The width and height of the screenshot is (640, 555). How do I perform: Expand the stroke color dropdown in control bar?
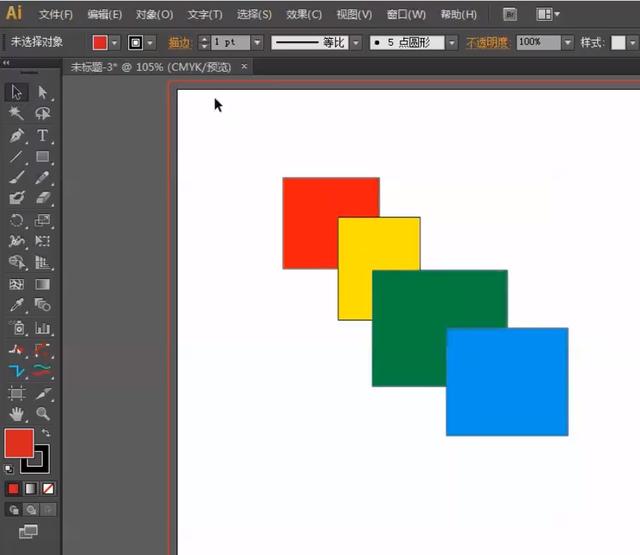coord(151,42)
